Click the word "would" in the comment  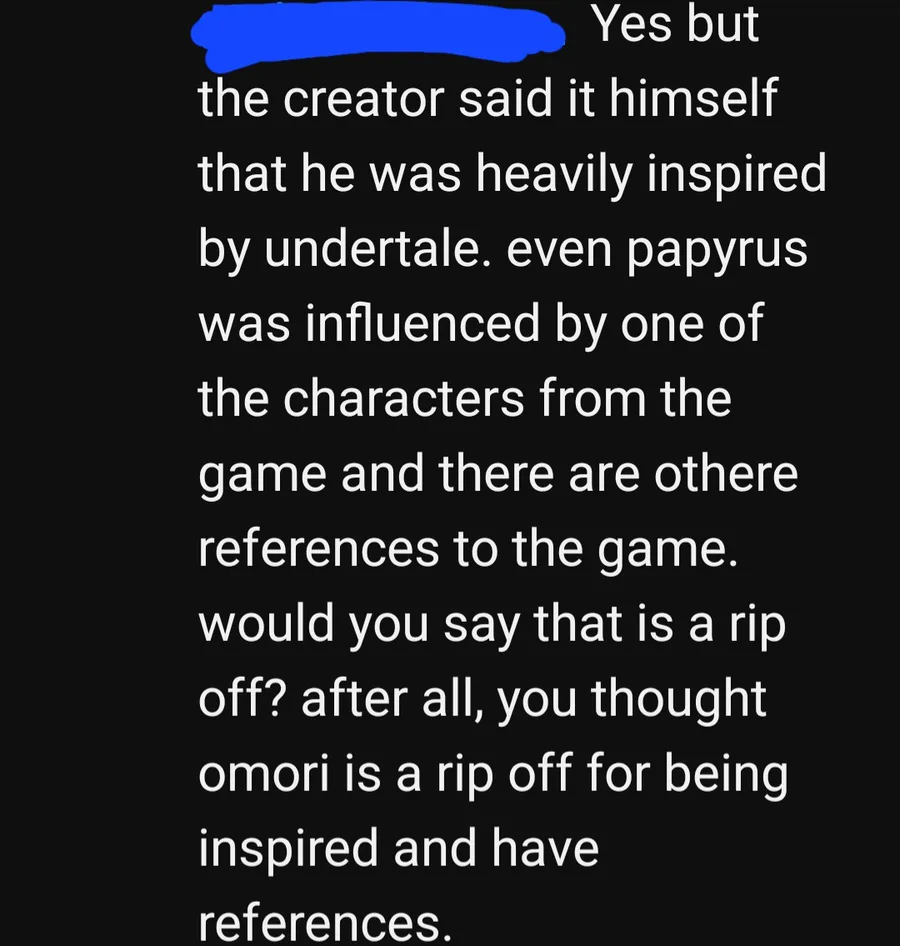coord(266,623)
